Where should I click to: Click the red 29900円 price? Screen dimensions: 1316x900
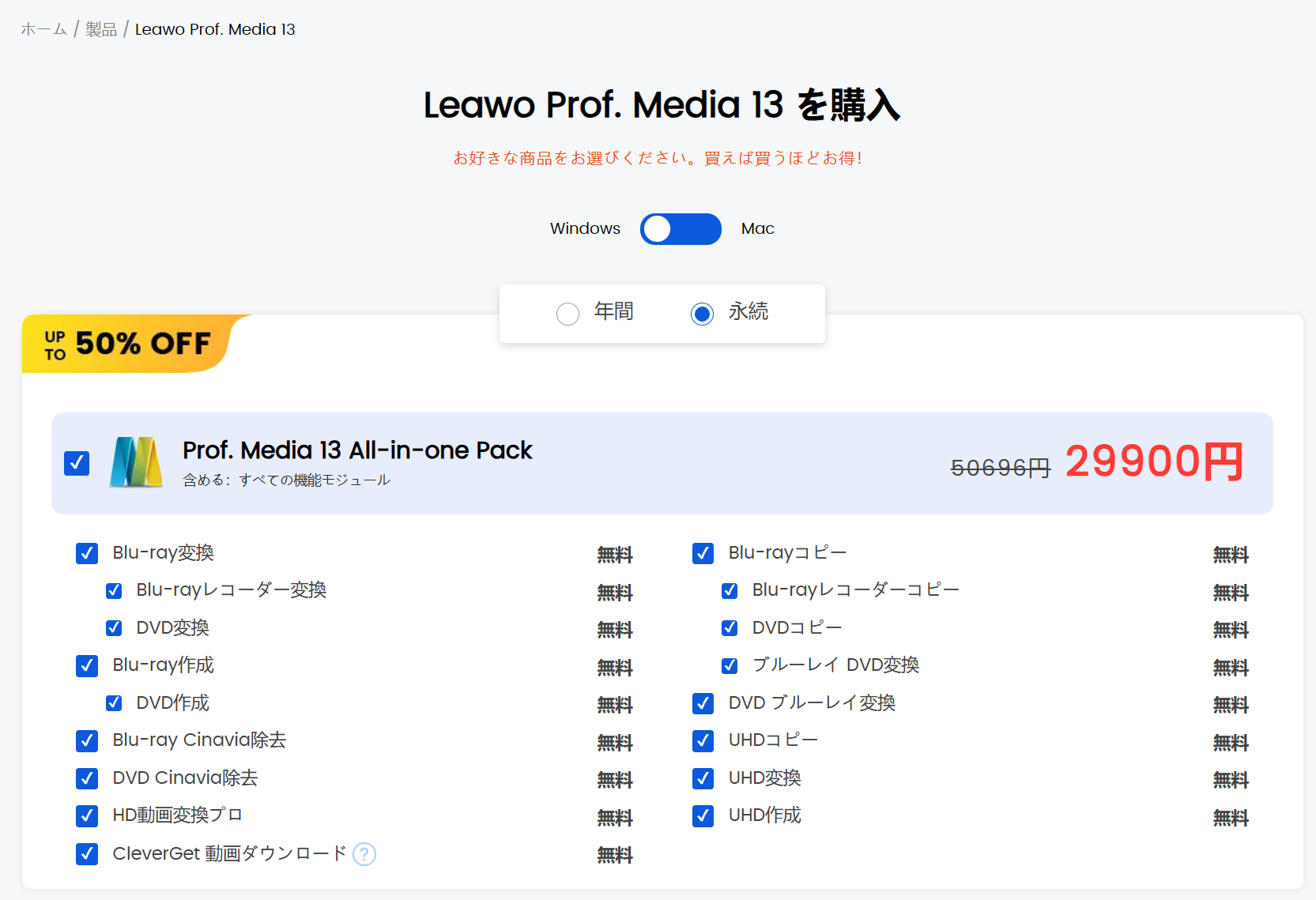(x=1155, y=461)
